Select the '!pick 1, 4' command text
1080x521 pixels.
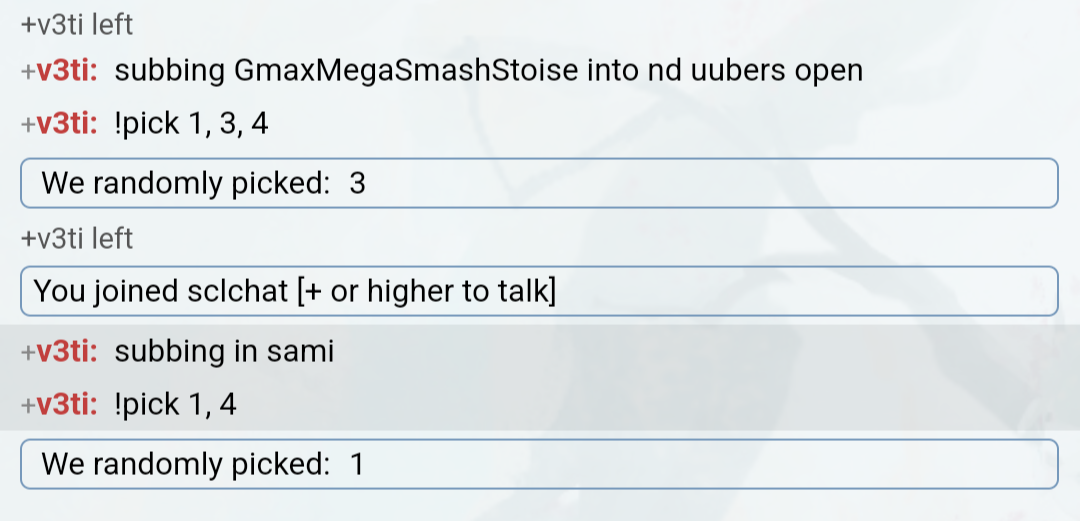click(176, 405)
